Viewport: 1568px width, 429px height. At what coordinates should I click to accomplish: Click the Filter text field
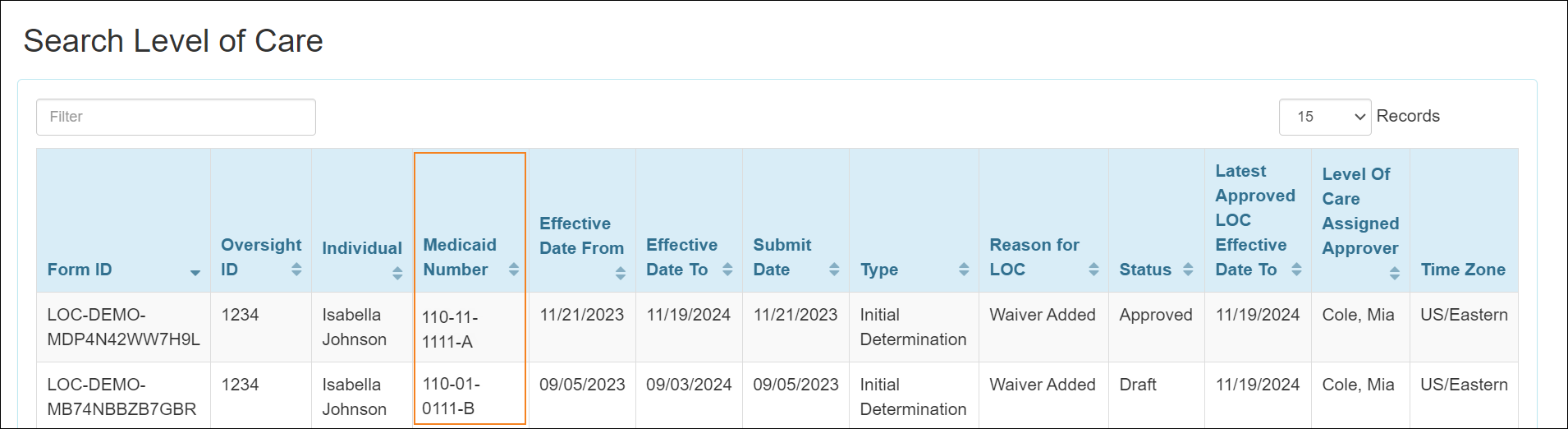click(x=176, y=117)
